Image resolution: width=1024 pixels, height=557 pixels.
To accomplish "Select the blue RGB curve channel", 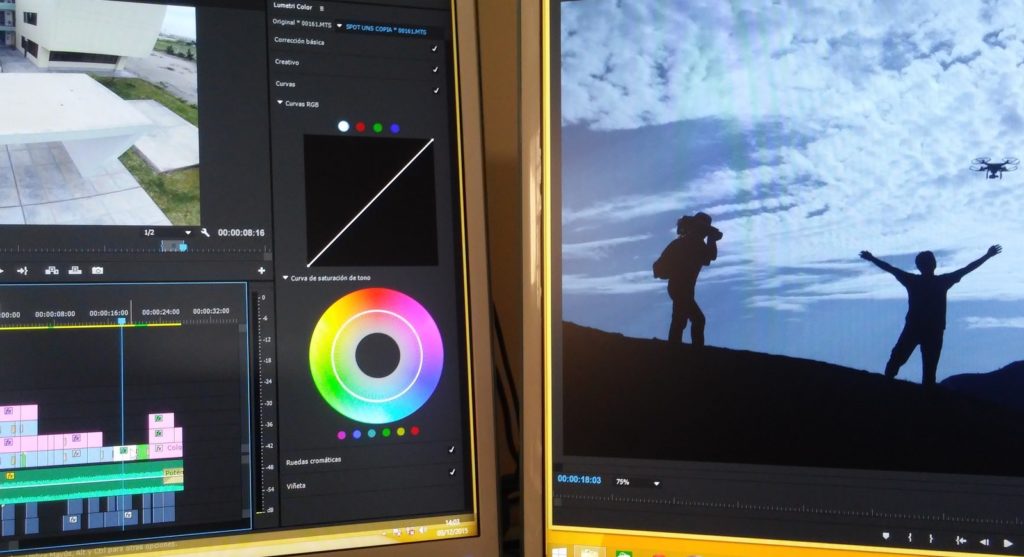I will 394,129.
